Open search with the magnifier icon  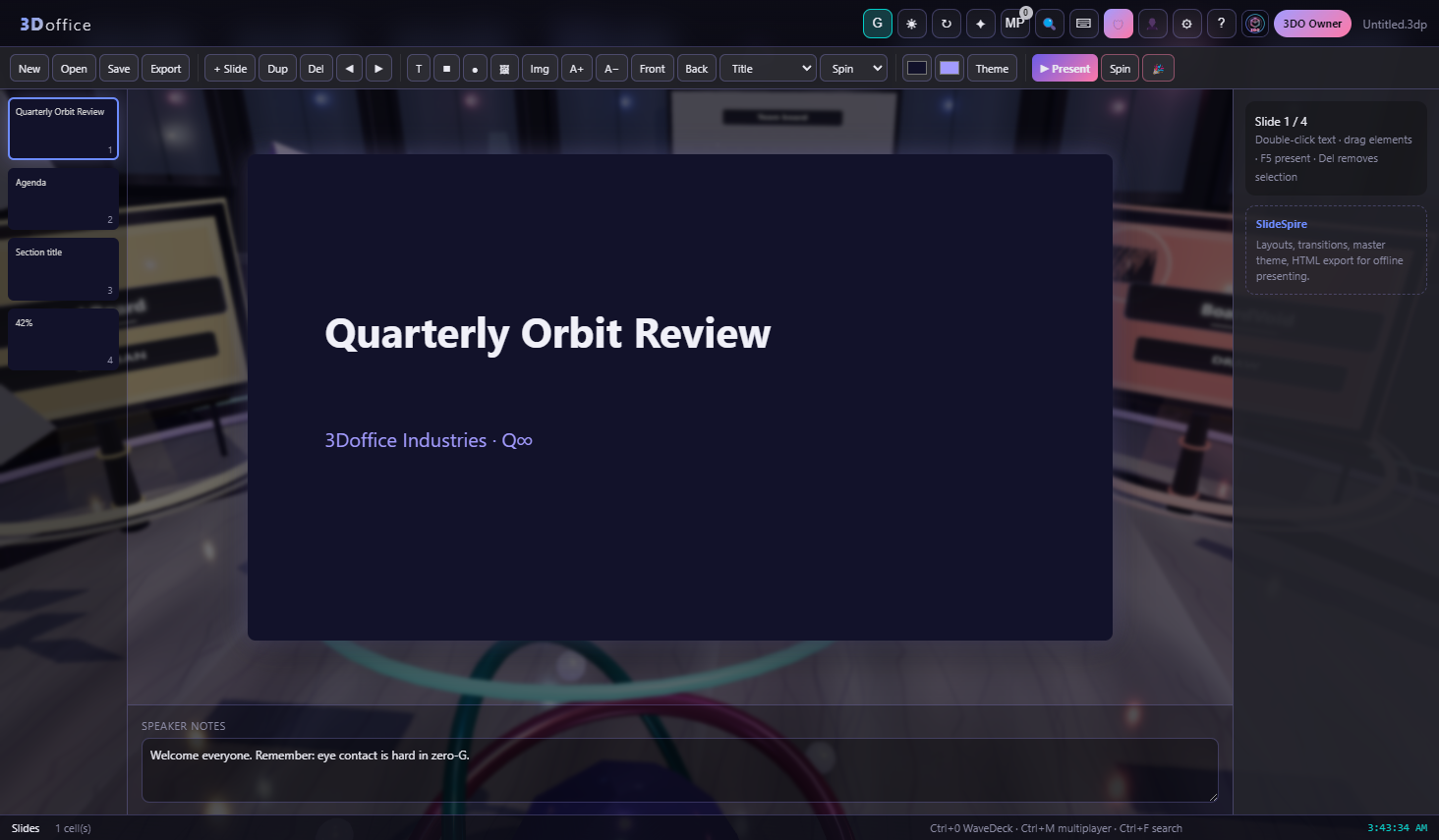[1050, 24]
